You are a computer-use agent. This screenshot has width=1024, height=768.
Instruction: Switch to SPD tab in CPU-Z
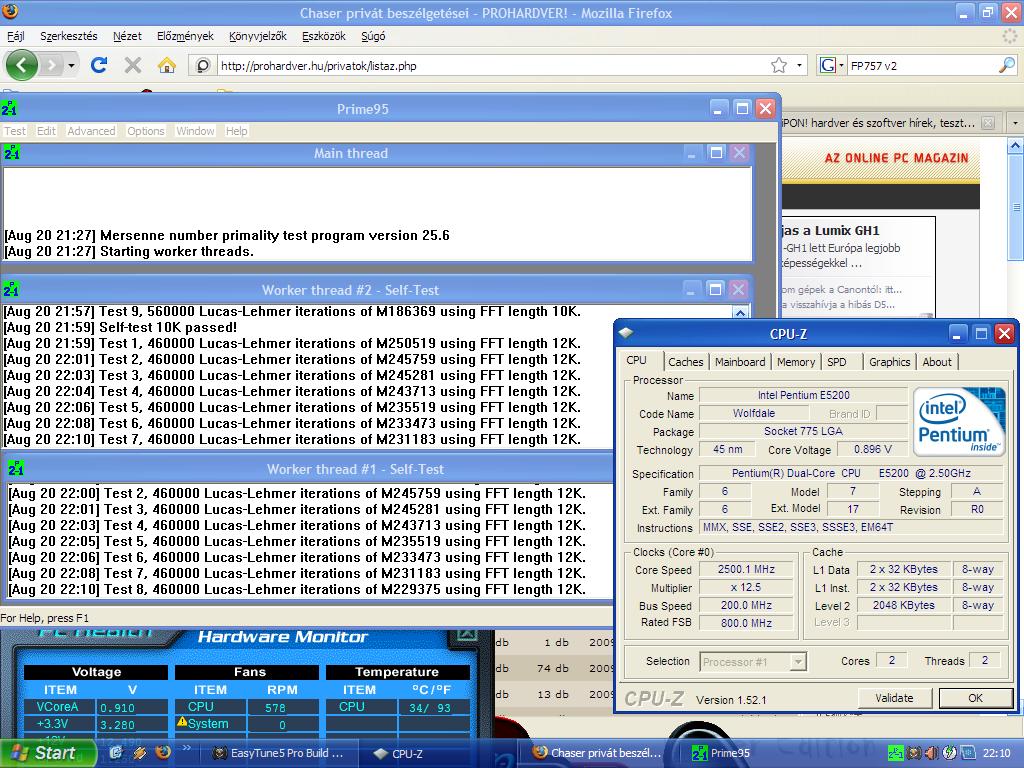[x=837, y=362]
